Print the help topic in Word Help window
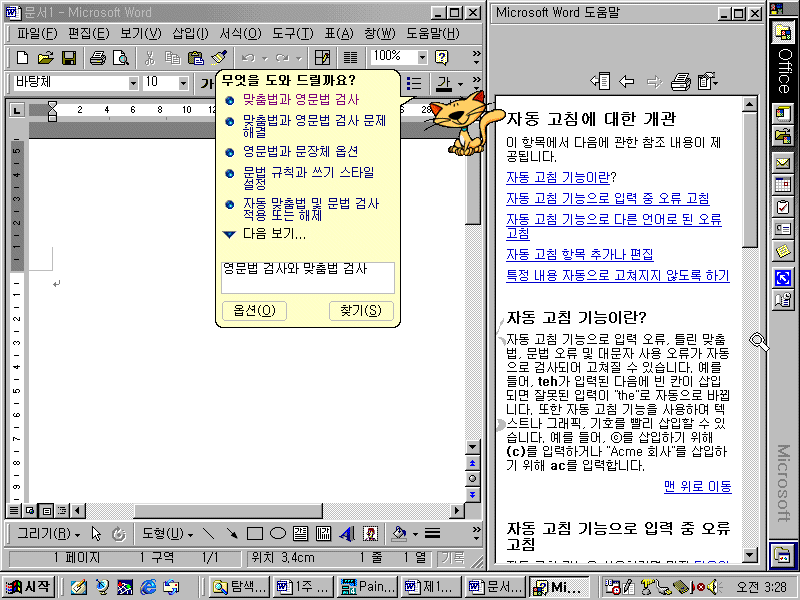Viewport: 800px width, 600px height. [x=681, y=81]
